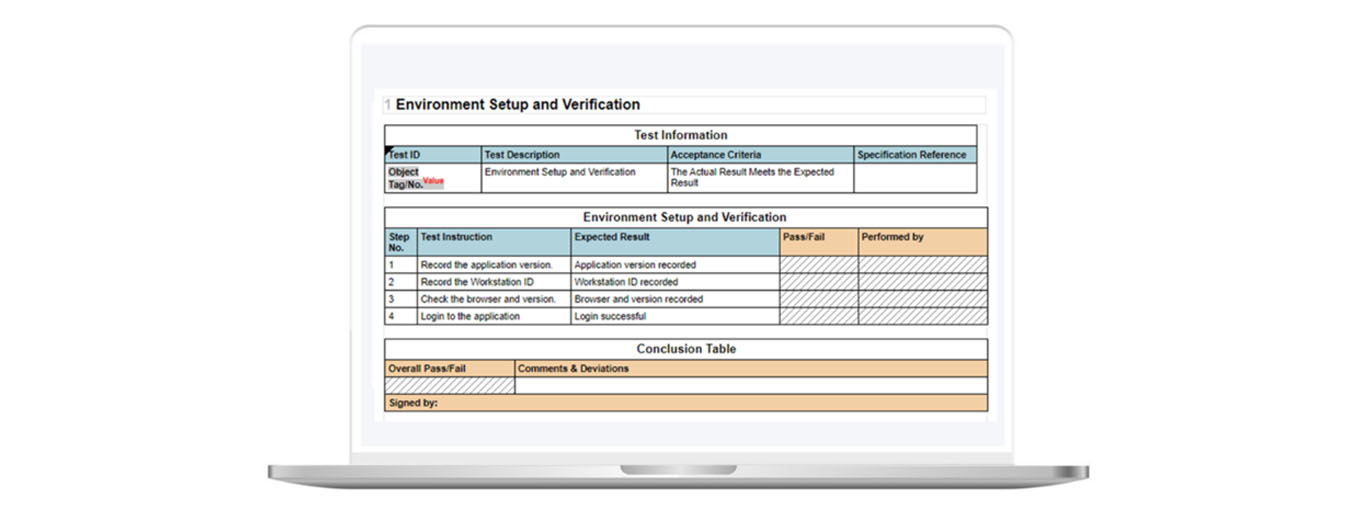Image resolution: width=1365 pixels, height=510 pixels.
Task: Click the black corner marker on Test ID
Action: [x=388, y=150]
